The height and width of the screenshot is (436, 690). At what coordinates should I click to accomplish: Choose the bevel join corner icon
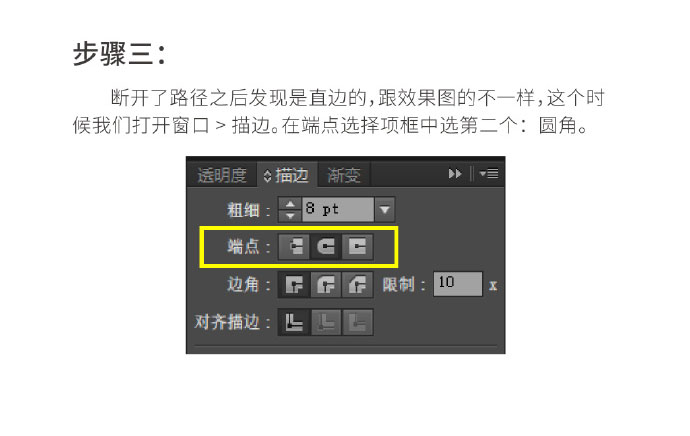pyautogui.click(x=357, y=285)
